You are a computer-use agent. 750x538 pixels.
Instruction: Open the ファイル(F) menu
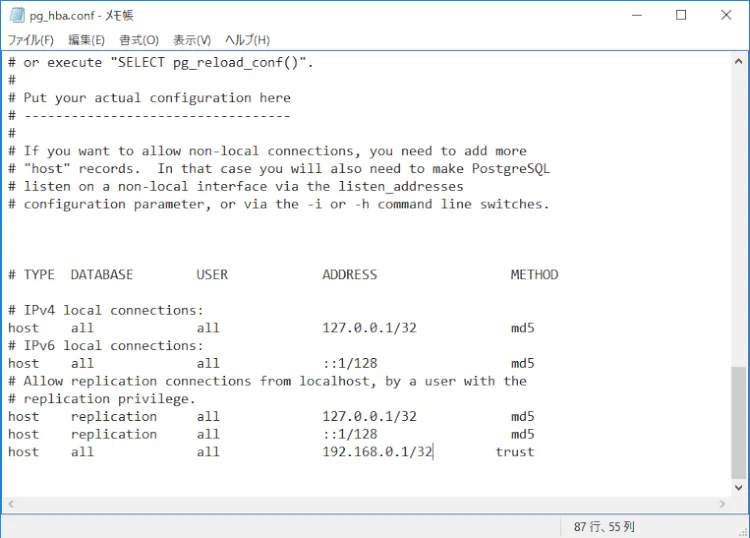click(30, 40)
